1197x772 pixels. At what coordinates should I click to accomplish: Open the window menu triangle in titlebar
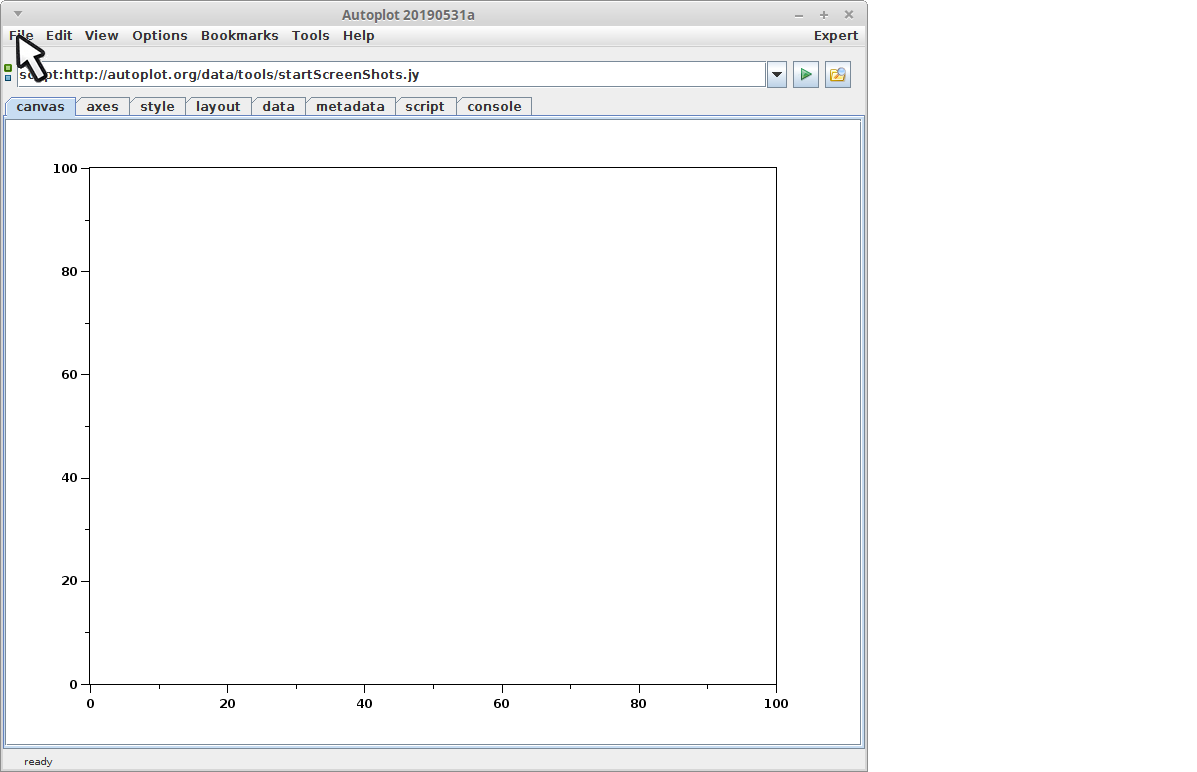pos(17,14)
